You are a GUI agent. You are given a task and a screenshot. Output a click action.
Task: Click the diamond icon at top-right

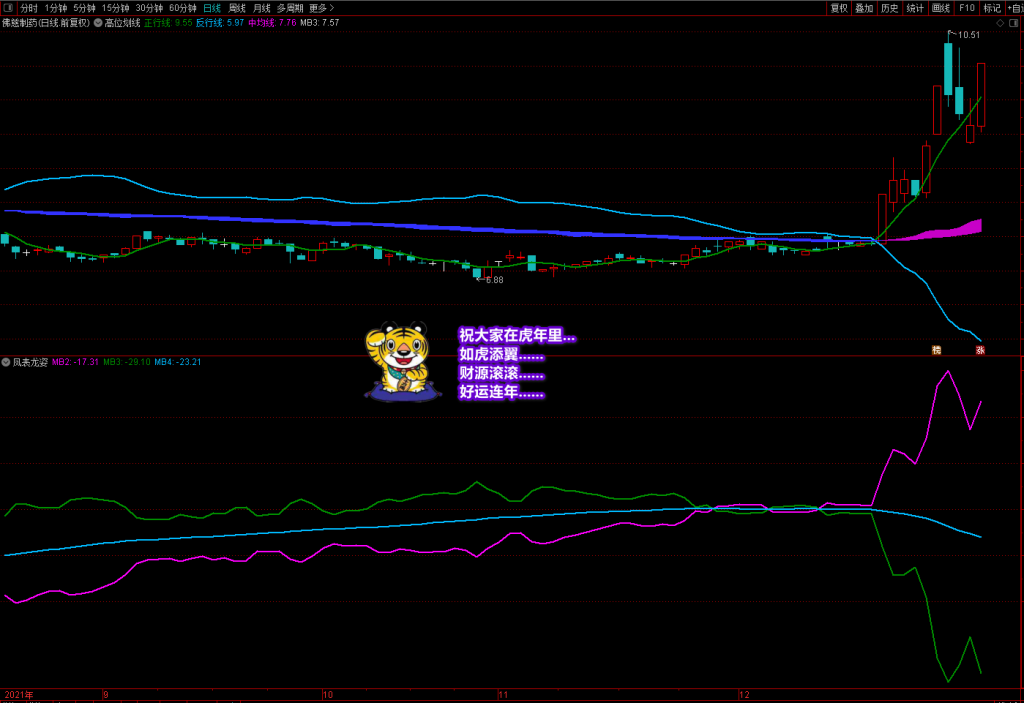coord(1000,23)
